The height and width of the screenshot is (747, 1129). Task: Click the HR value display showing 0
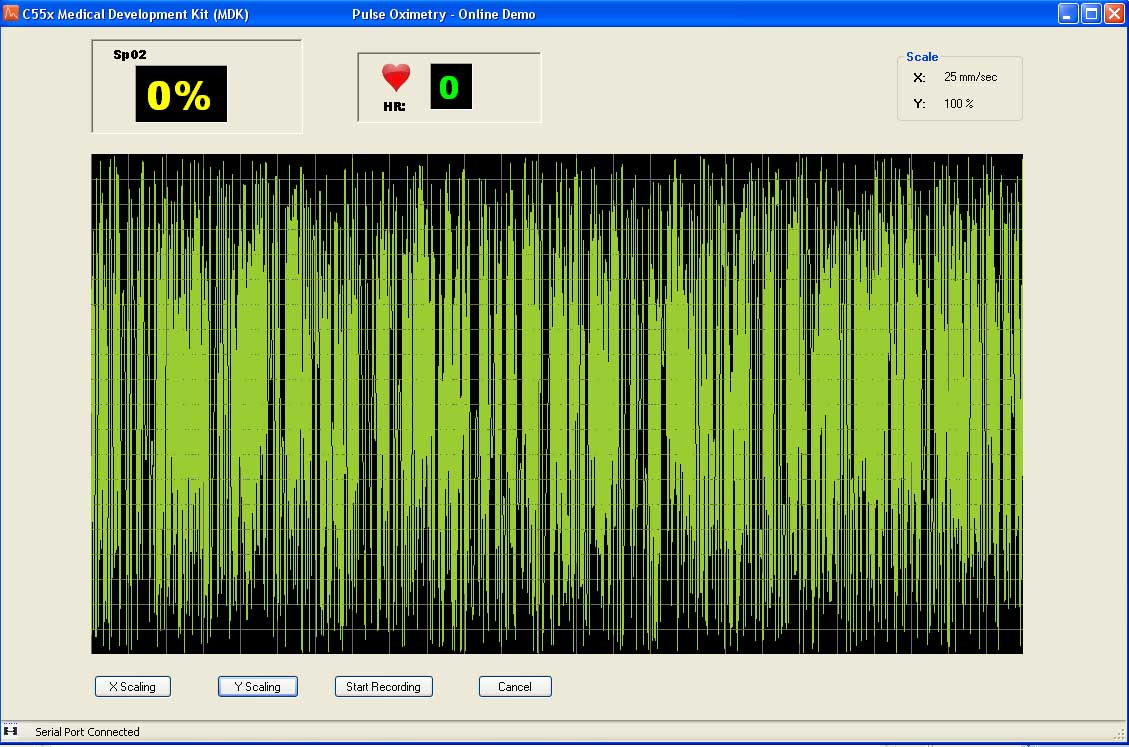451,86
